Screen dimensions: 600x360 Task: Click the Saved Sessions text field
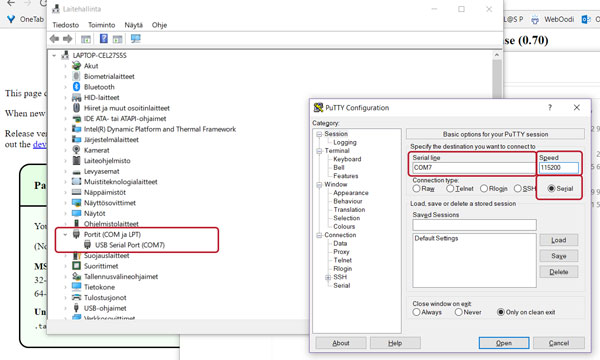click(474, 225)
